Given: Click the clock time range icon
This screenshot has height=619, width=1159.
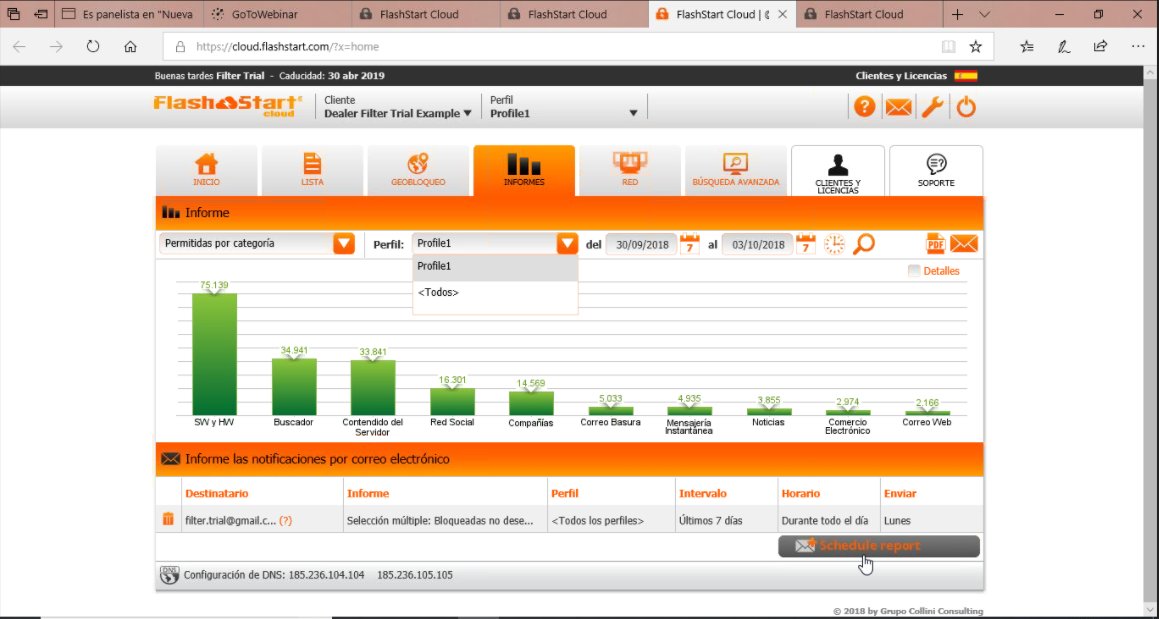Looking at the screenshot, I should (x=834, y=244).
